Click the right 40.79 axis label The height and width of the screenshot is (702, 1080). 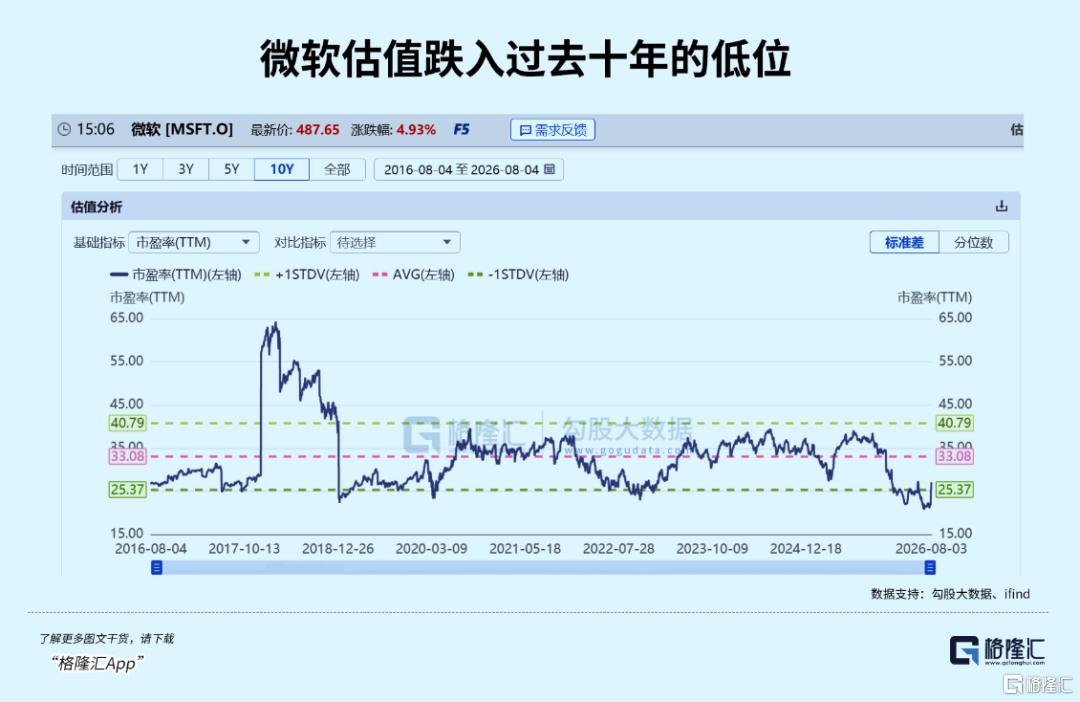[955, 423]
